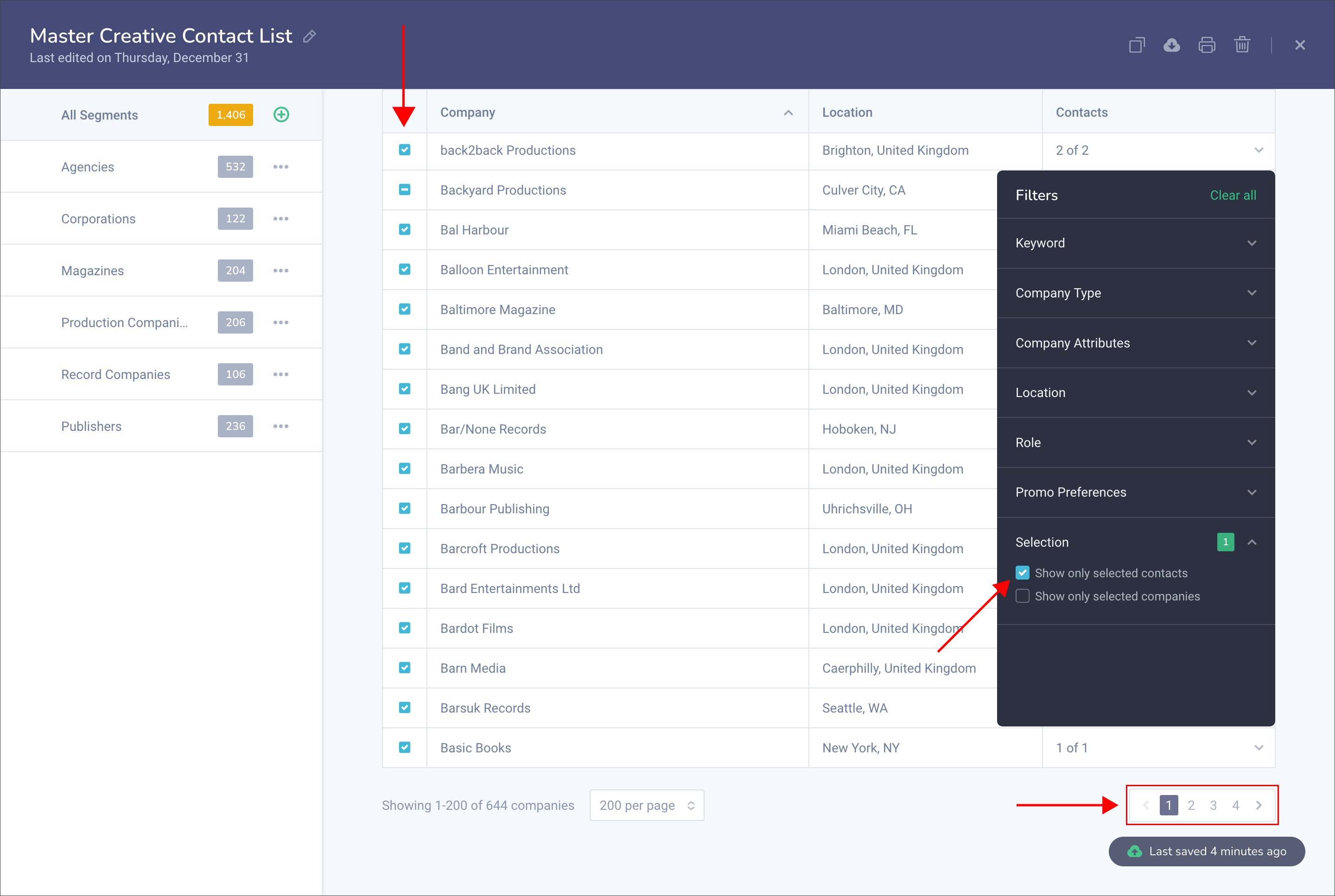Expand the Company Attributes filter
Screen dimensions: 1335x896
(1136, 343)
